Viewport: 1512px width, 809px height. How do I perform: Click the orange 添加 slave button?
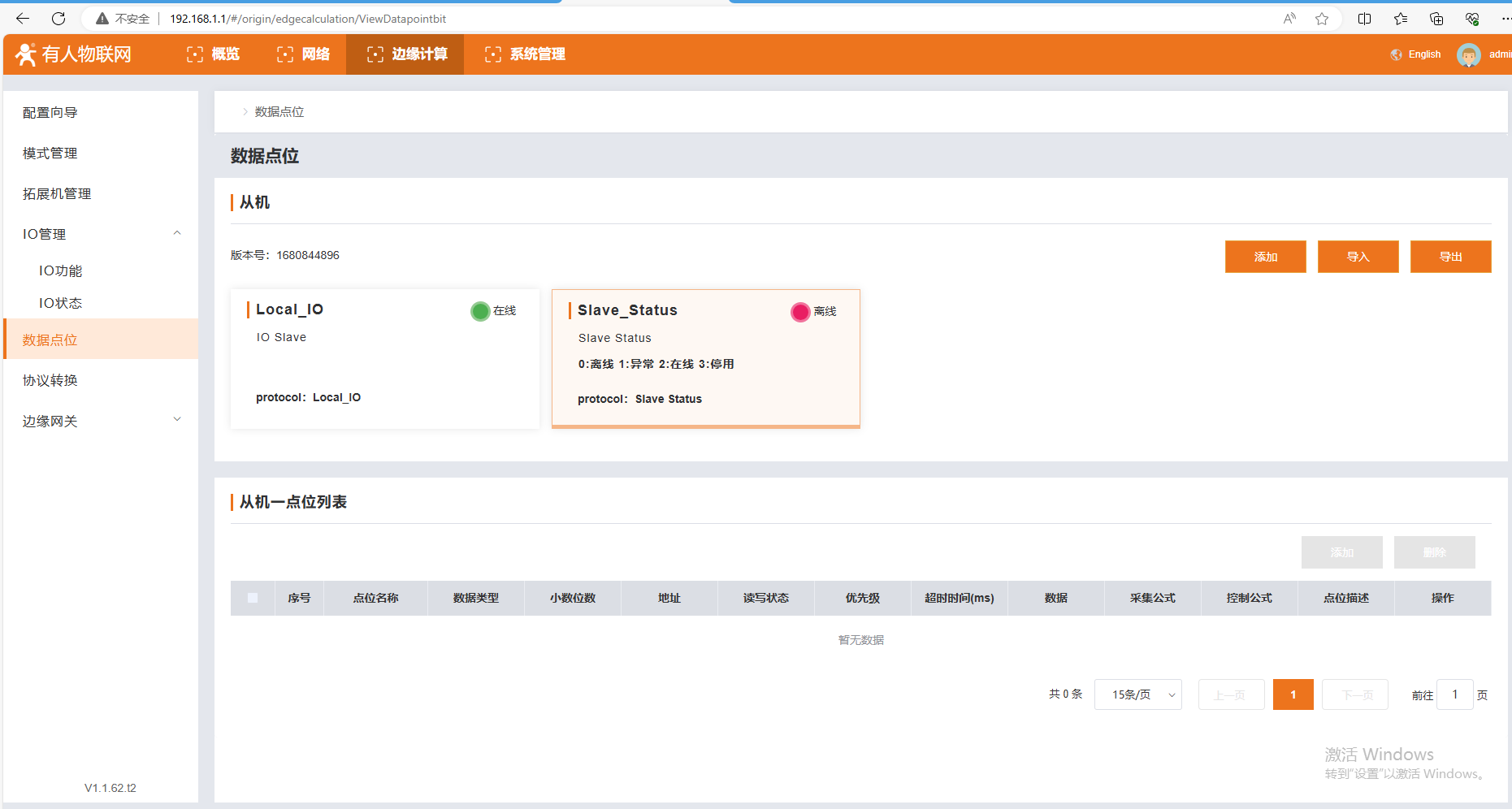pos(1266,257)
